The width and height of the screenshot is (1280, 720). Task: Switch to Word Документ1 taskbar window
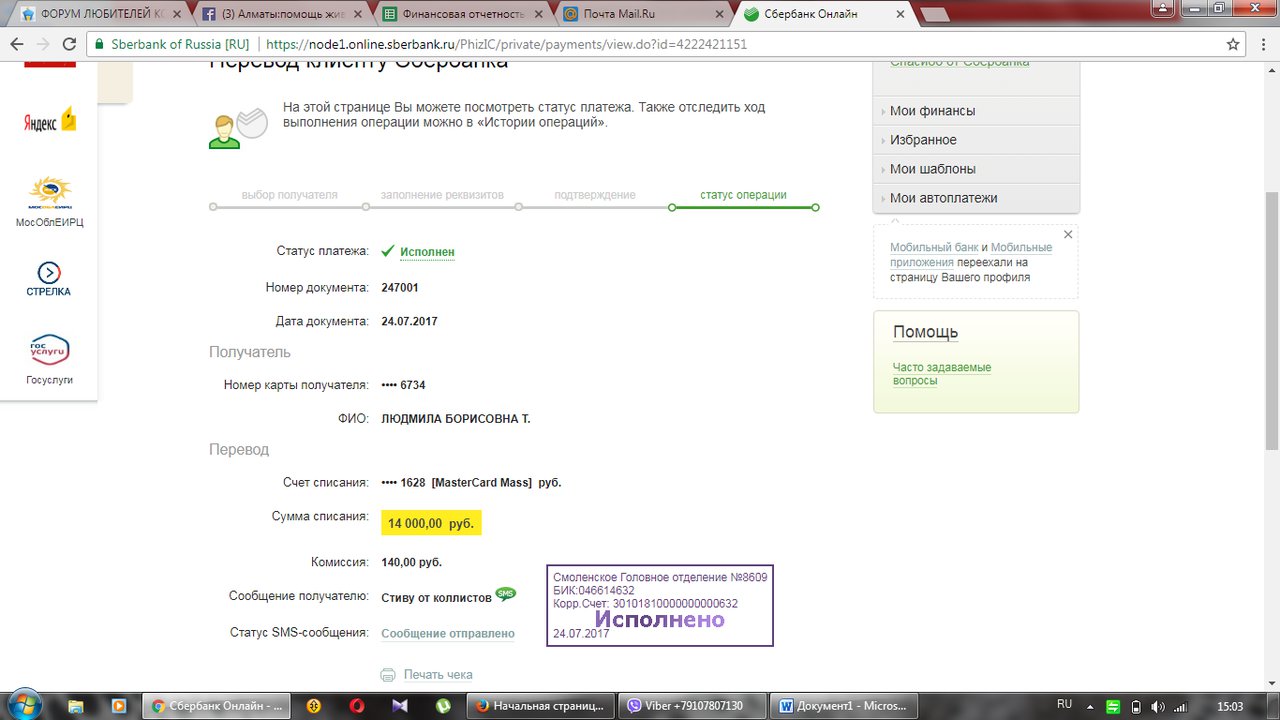tap(843, 705)
